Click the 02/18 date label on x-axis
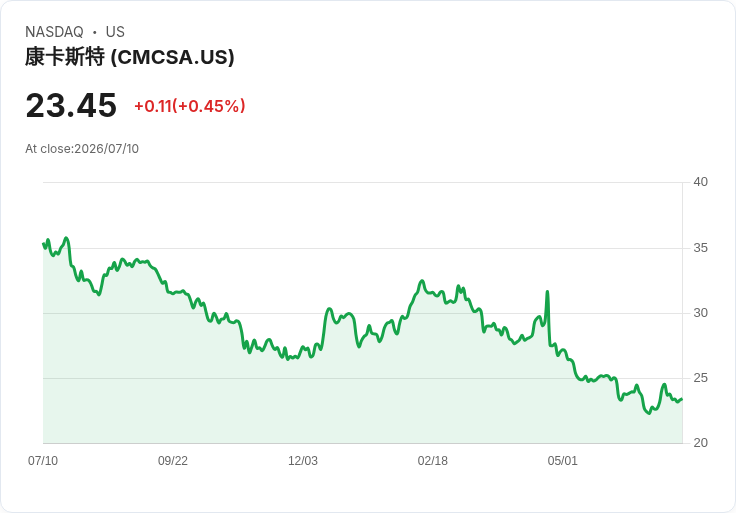This screenshot has height=513, width=736. pyautogui.click(x=432, y=460)
